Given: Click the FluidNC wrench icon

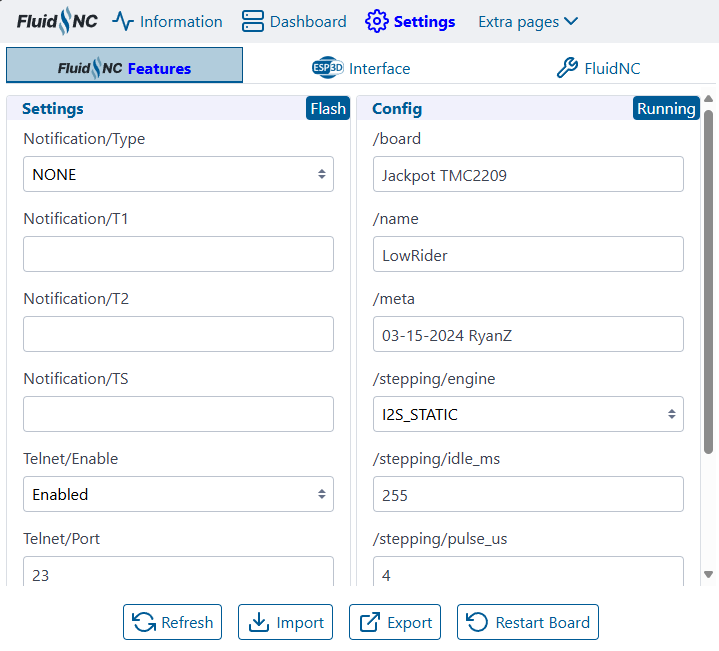Looking at the screenshot, I should [x=567, y=68].
